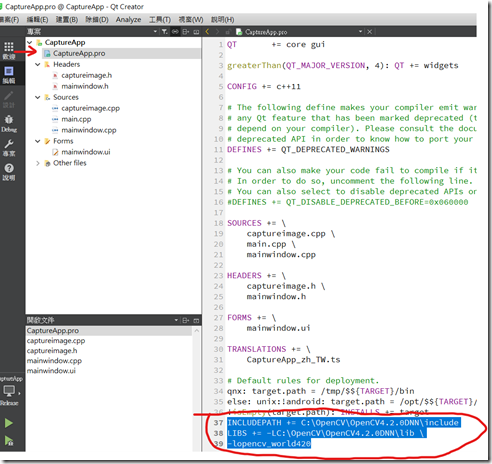Close the Open Documents panel via its rightmost icon
This screenshot has width=492, height=464.
[196, 320]
